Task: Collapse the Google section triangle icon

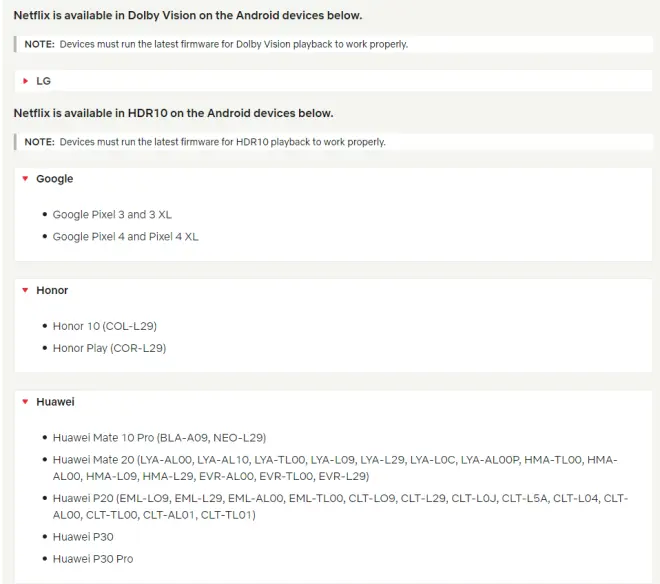Action: click(x=25, y=179)
